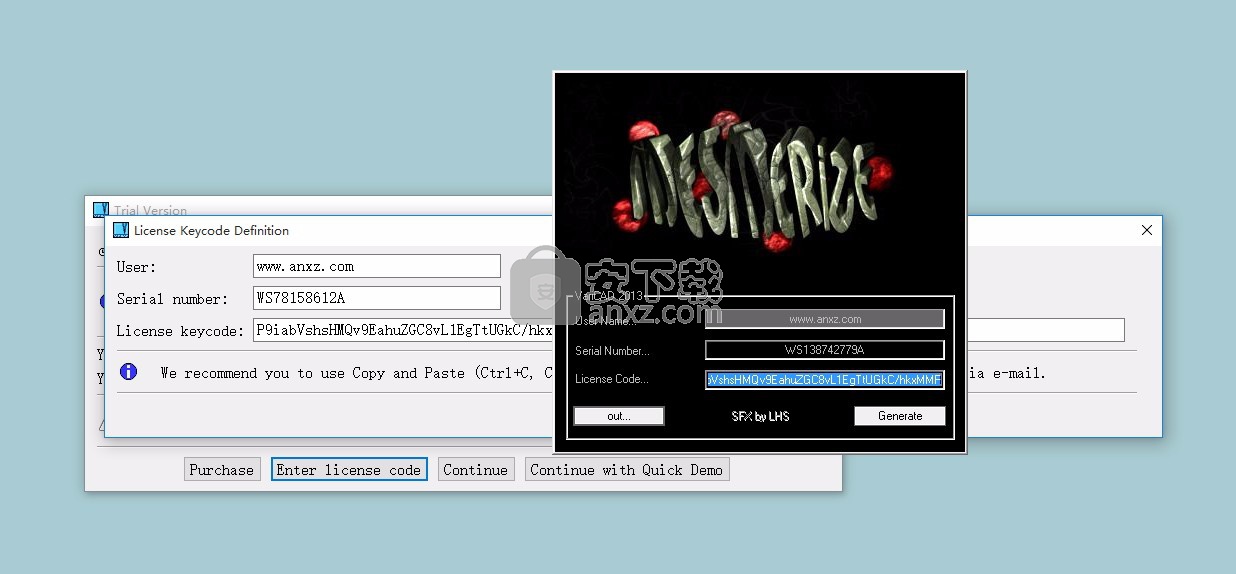Click the Purchase button
This screenshot has height=574, width=1236.
pos(222,470)
